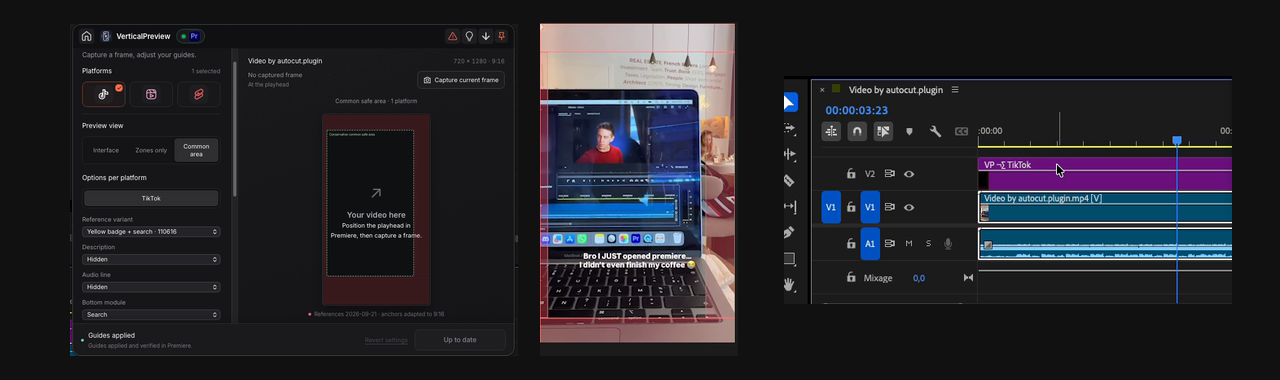Toggle lock on track V2

[851, 174]
